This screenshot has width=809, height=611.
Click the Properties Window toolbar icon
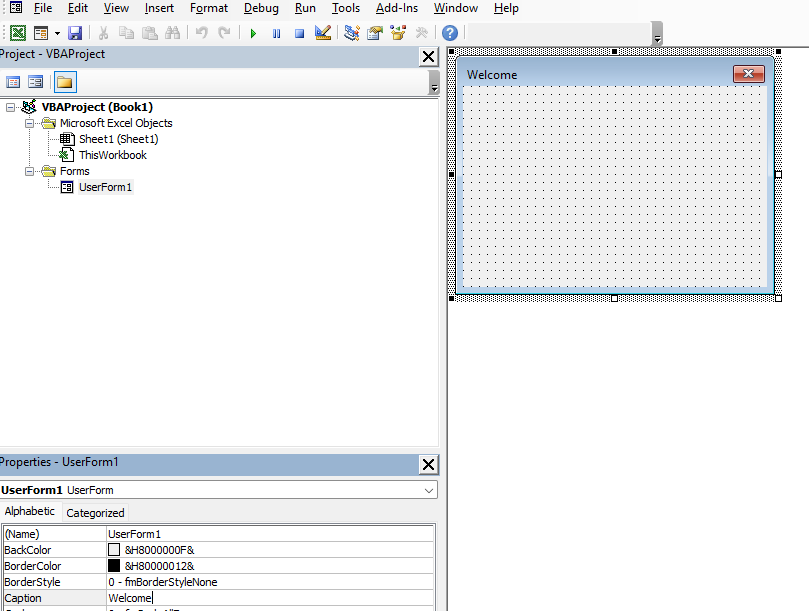374,32
